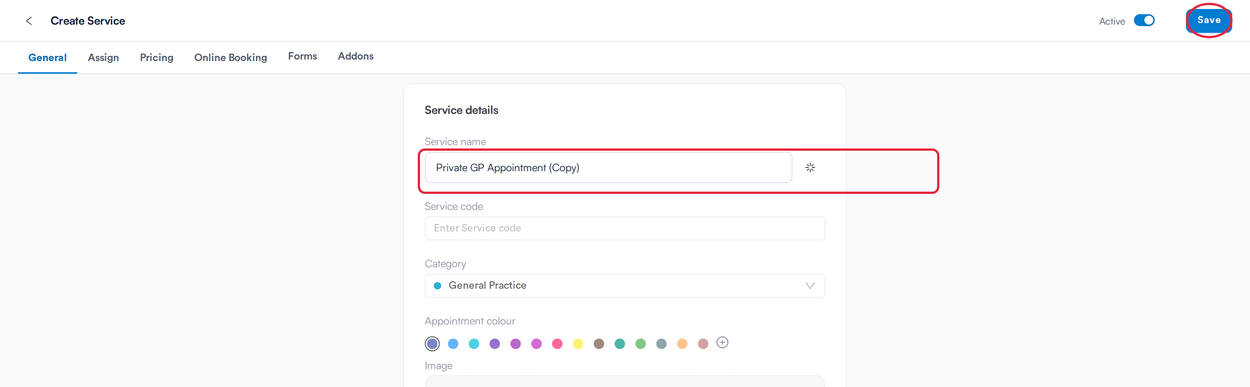Image resolution: width=1250 pixels, height=387 pixels.
Task: Click the Service name input field
Action: coord(608,168)
